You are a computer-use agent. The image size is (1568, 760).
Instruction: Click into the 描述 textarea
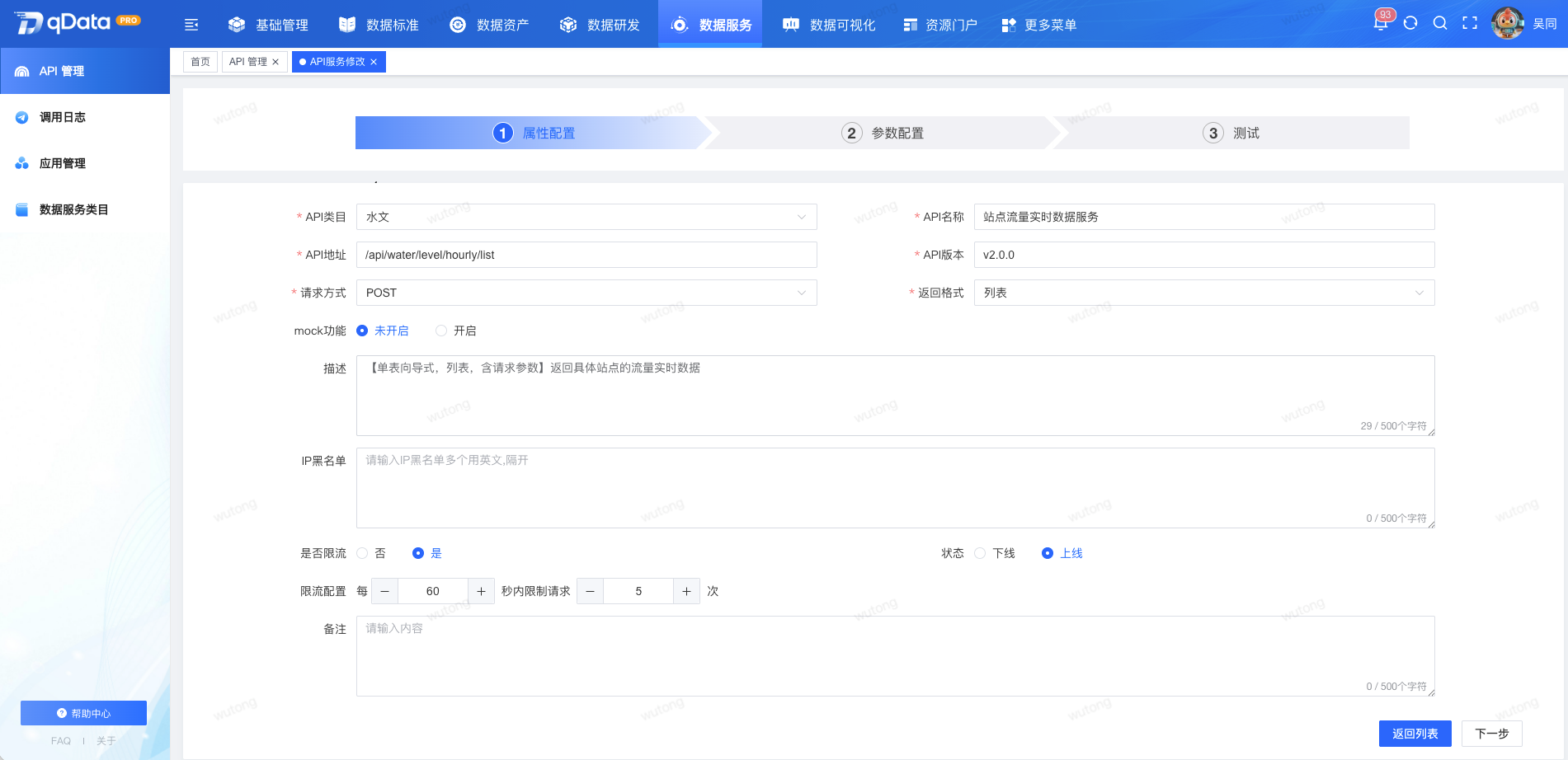point(896,396)
